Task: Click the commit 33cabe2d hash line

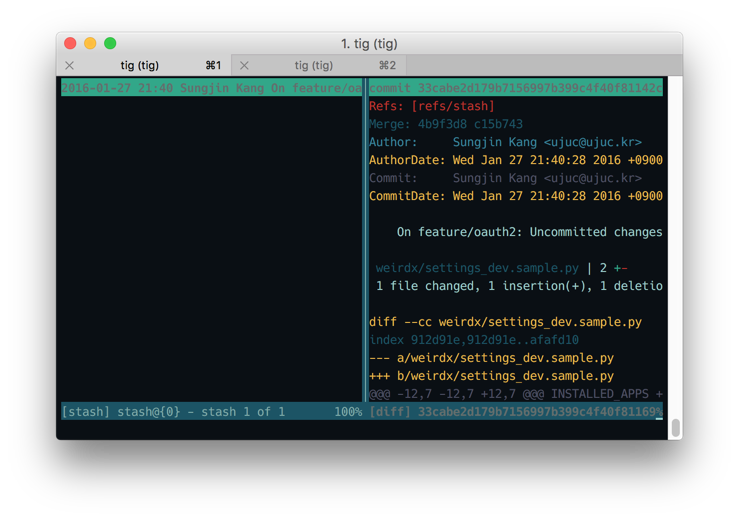Action: click(516, 88)
